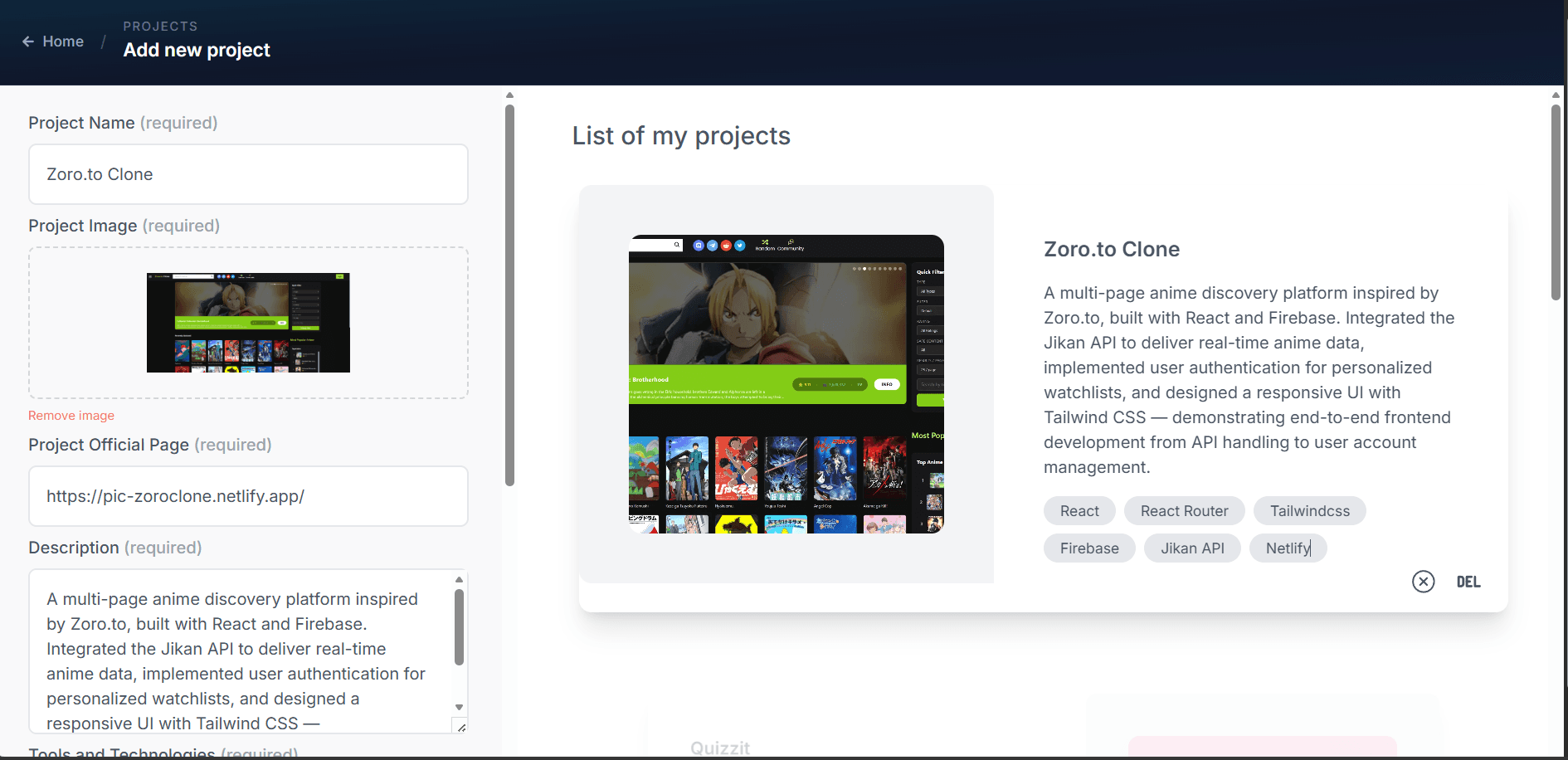Select the Jikan API tag
1568x760 pixels.
coord(1192,548)
